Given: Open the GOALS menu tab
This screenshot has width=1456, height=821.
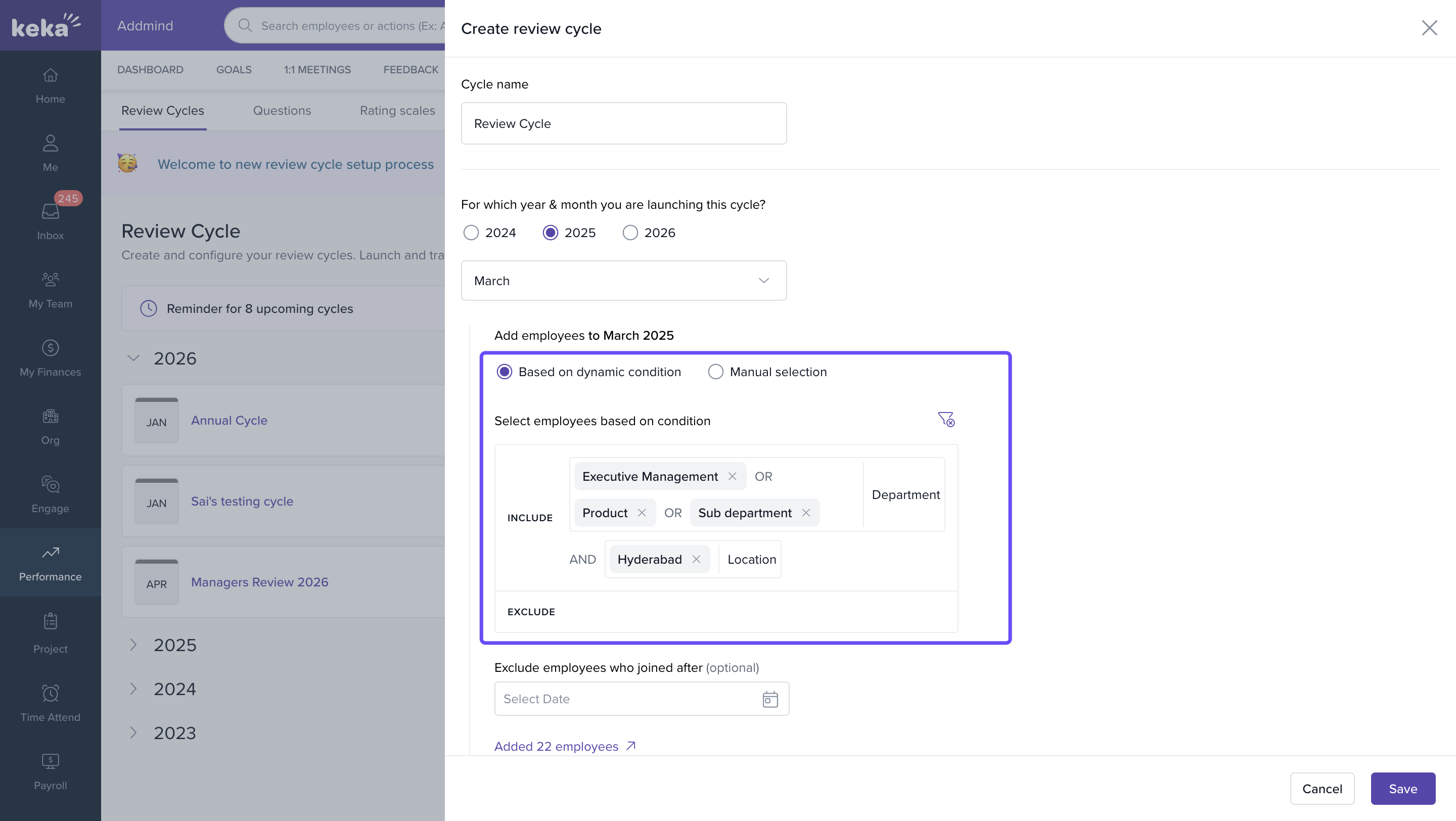Looking at the screenshot, I should click(x=234, y=69).
